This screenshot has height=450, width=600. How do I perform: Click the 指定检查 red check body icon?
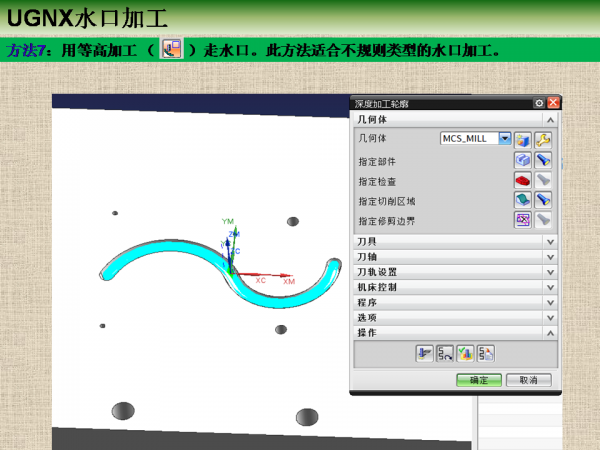tap(523, 180)
